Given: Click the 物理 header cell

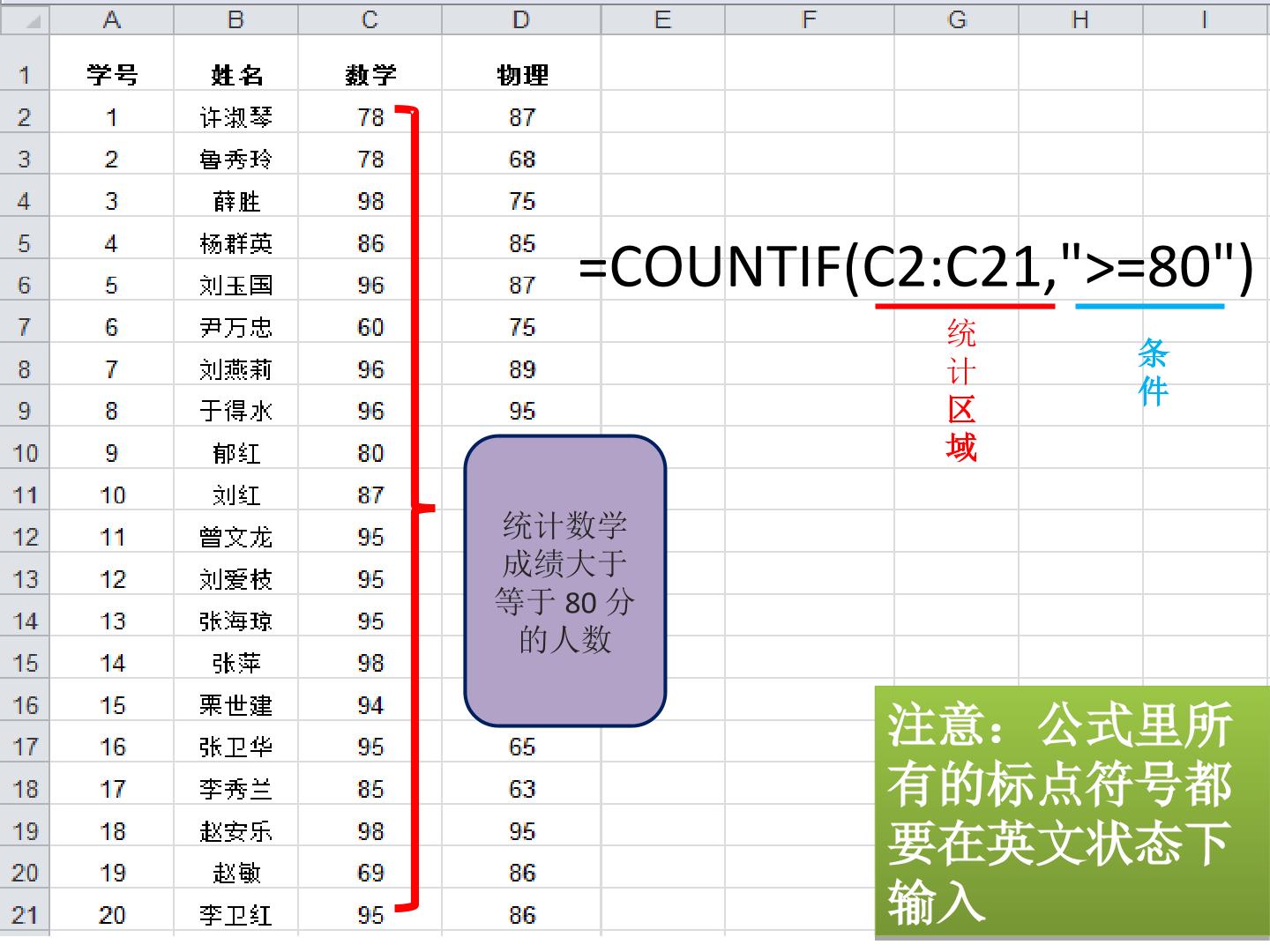Looking at the screenshot, I should click(521, 75).
